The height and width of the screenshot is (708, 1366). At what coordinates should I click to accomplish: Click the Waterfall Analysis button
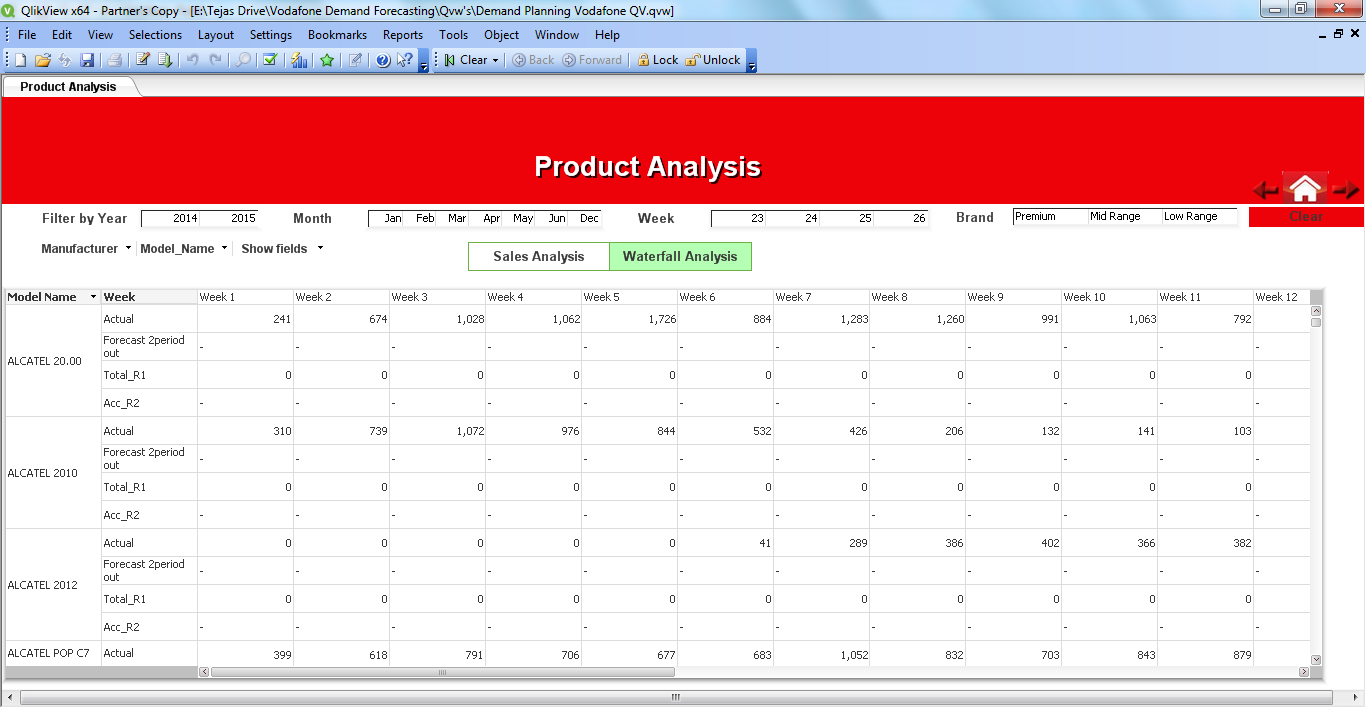pyautogui.click(x=680, y=257)
